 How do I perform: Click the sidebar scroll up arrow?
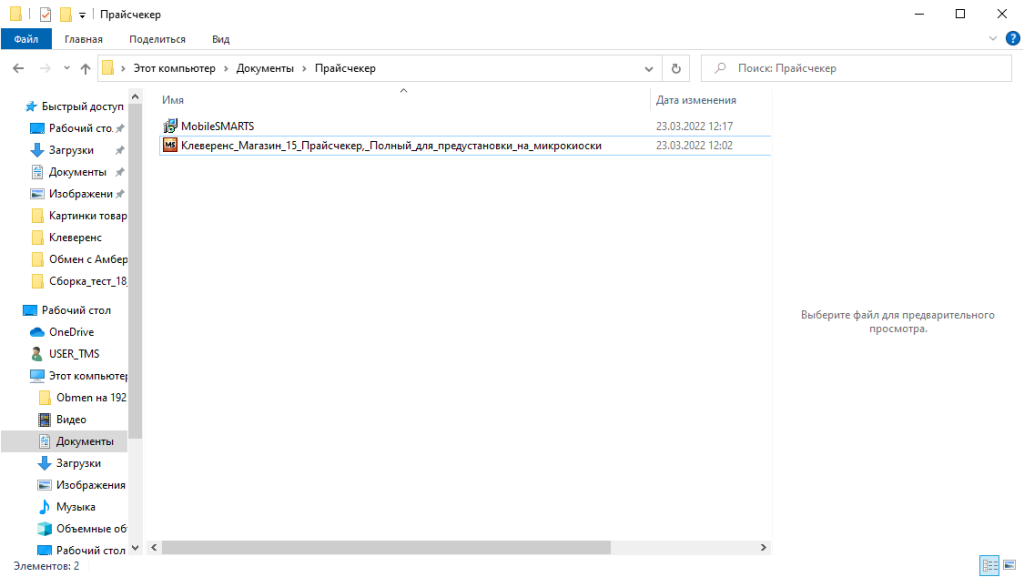coord(135,97)
